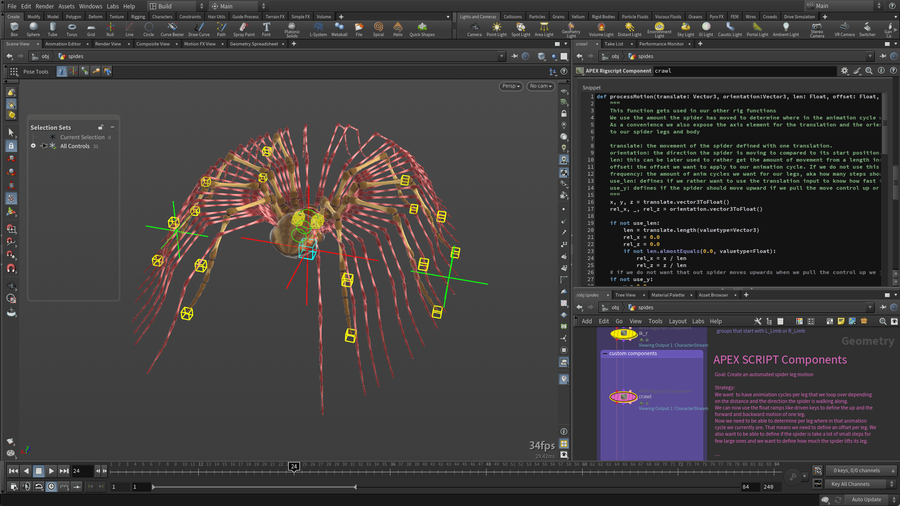The width and height of the screenshot is (900, 506).
Task: Toggle the first Pose Tools mode button
Action: (x=61, y=72)
